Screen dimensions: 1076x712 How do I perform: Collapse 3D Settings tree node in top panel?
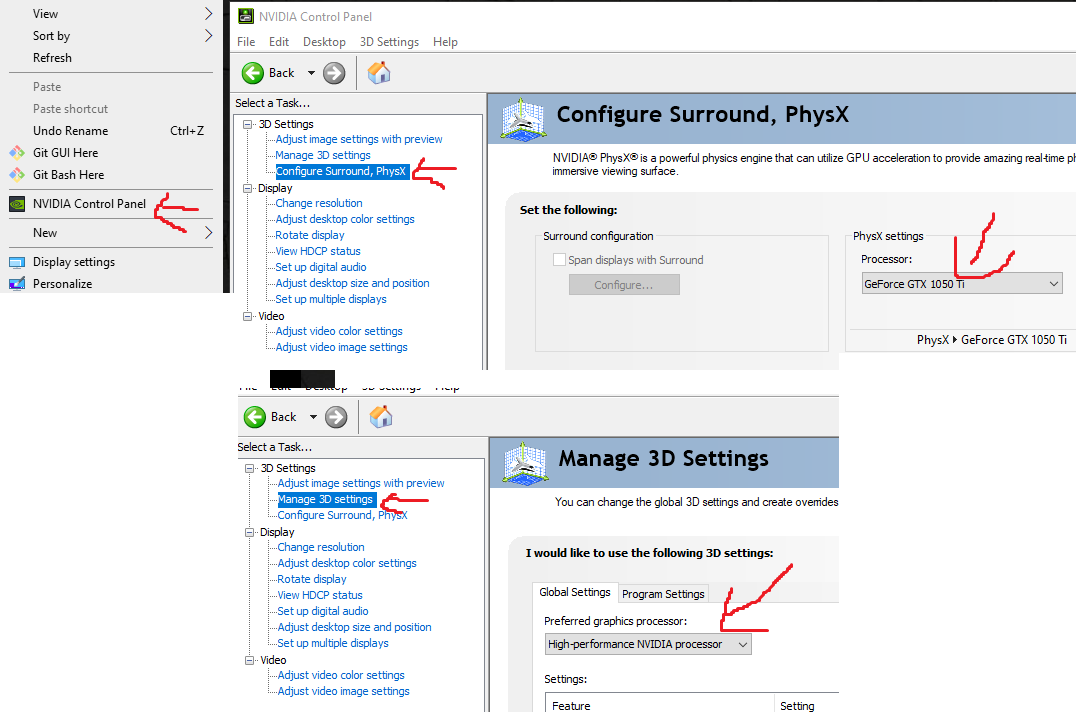(248, 124)
